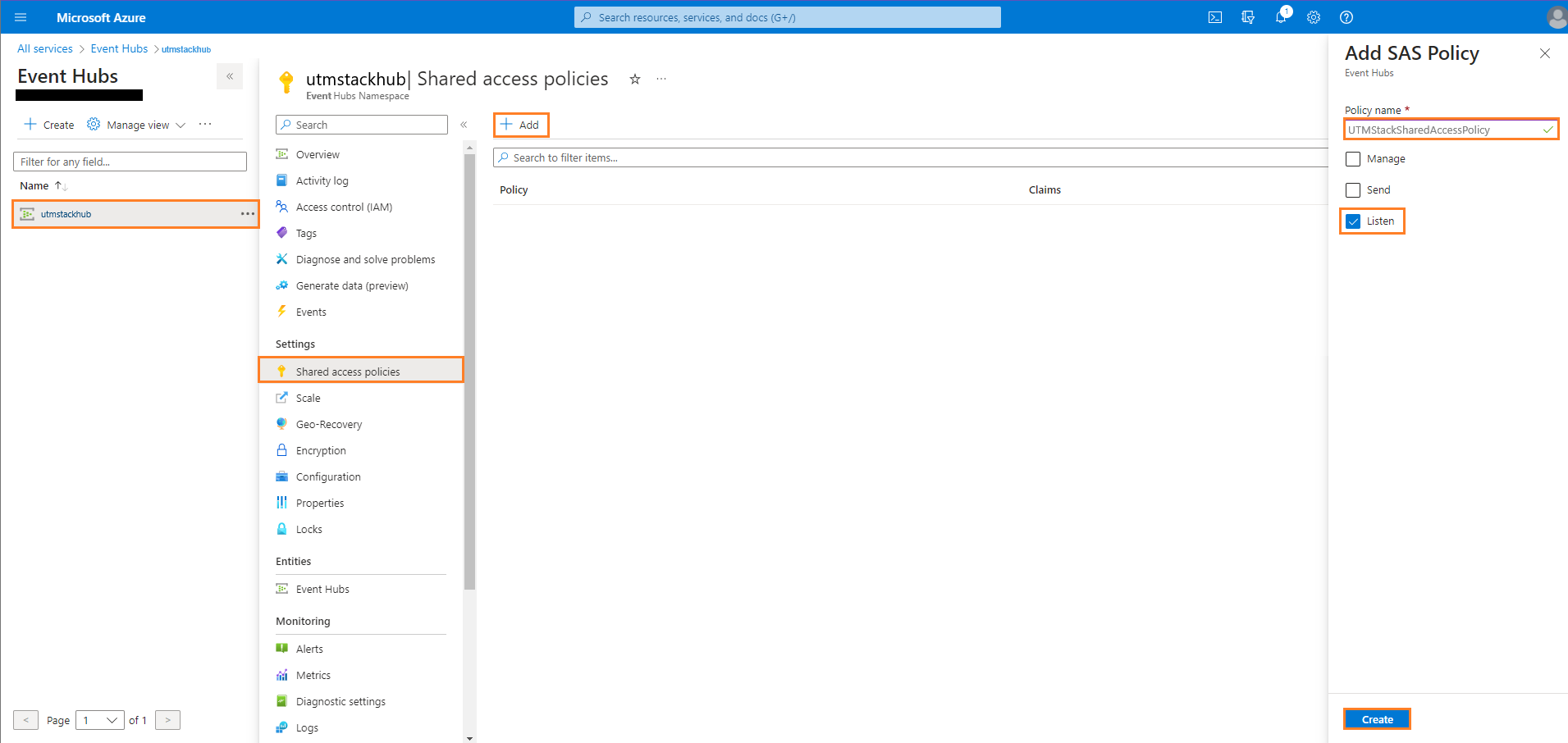Open portal settings gear
This screenshot has width=1568, height=743.
(x=1314, y=17)
